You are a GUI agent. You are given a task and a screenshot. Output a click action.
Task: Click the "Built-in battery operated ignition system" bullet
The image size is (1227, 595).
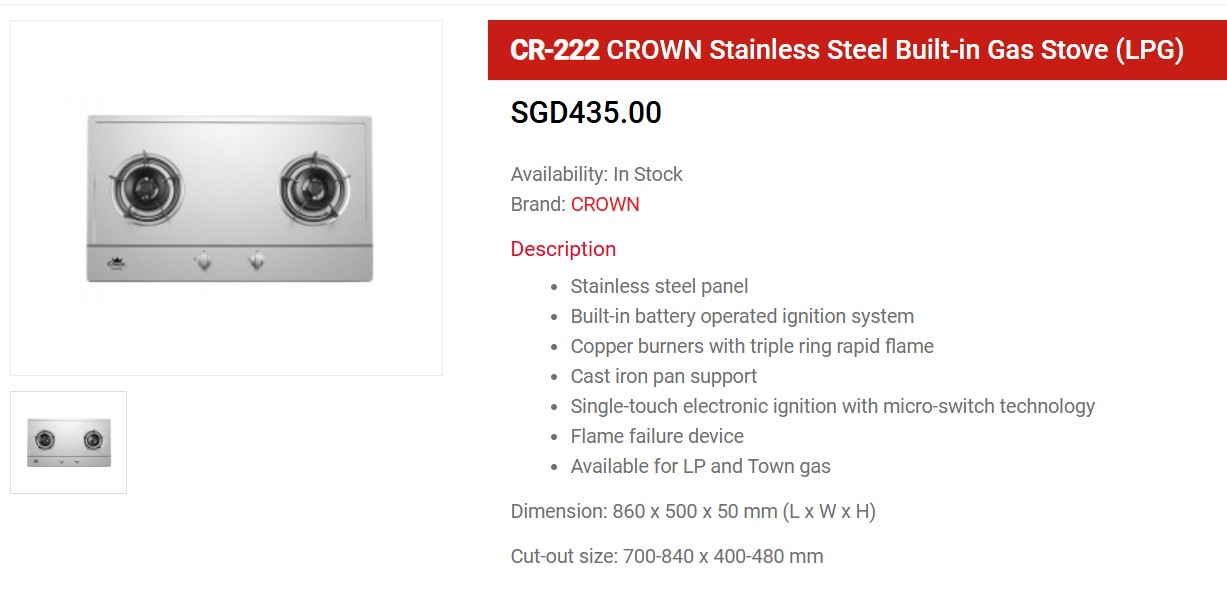point(742,316)
